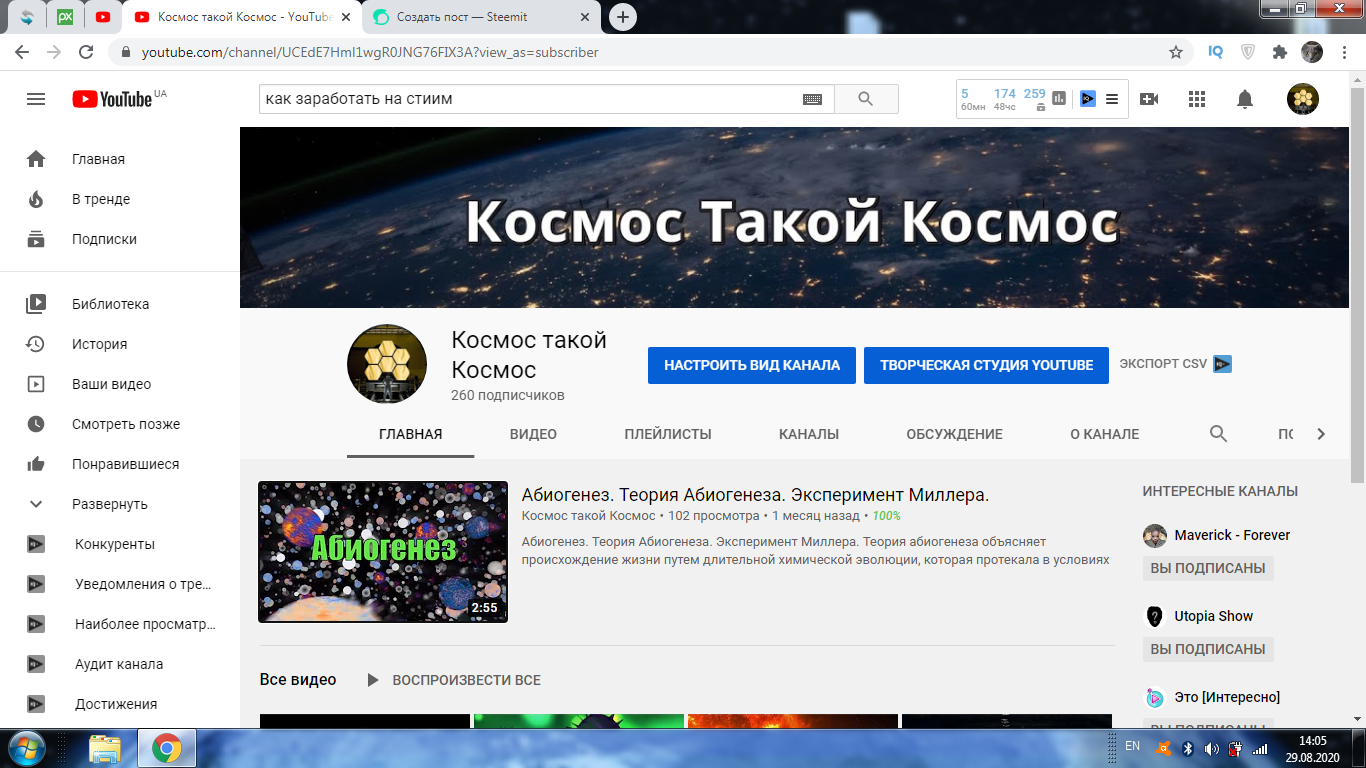The width and height of the screenshot is (1366, 768).
Task: Open the vidIQ bar chart stats icon
Action: click(1059, 98)
